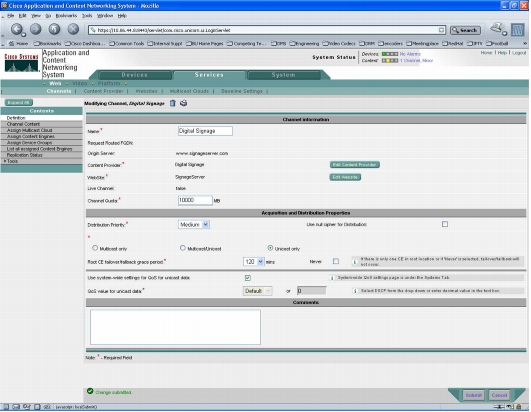Uncheck Use system-wide settings for QoS
This screenshot has width=531, height=412.
click(248, 278)
